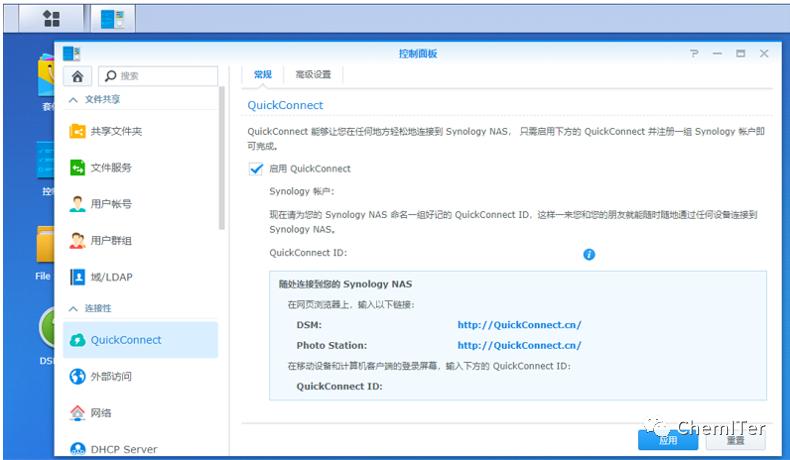The height and width of the screenshot is (460, 790).
Task: Select 用户帐号 label in sidebar
Action: click(111, 204)
